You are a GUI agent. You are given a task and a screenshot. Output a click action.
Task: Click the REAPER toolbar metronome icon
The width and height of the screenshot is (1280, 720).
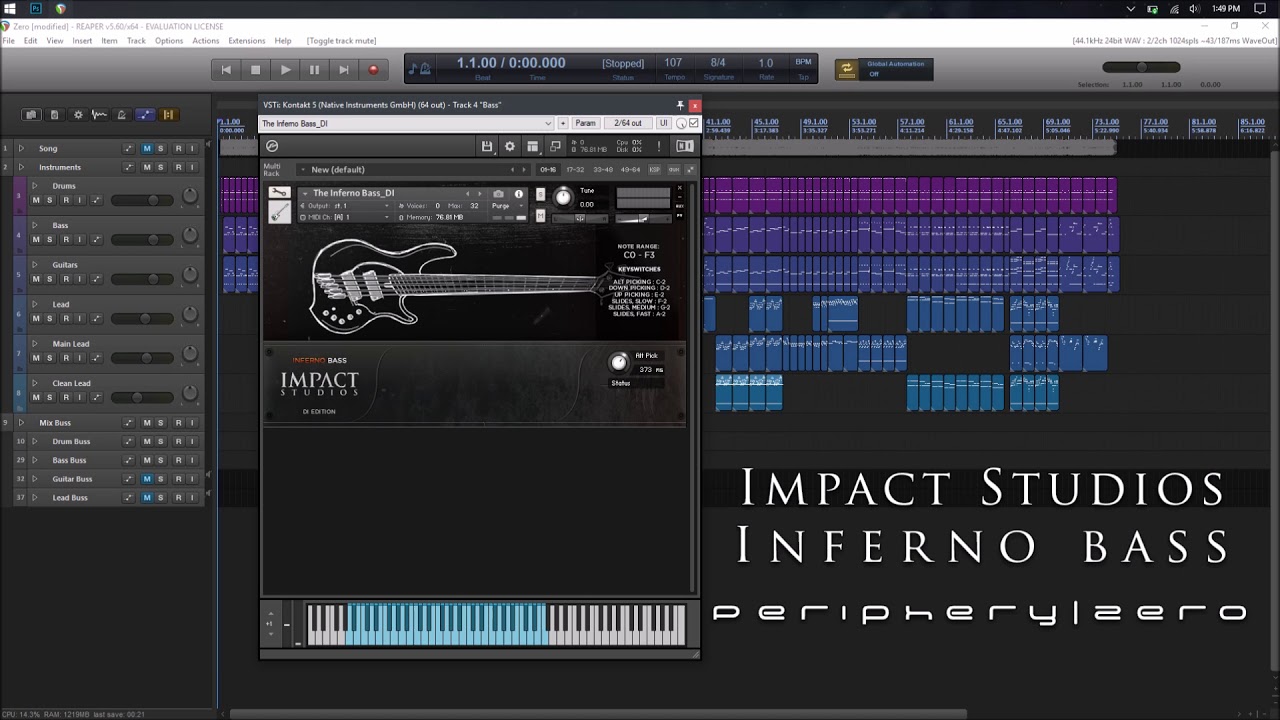(x=121, y=115)
